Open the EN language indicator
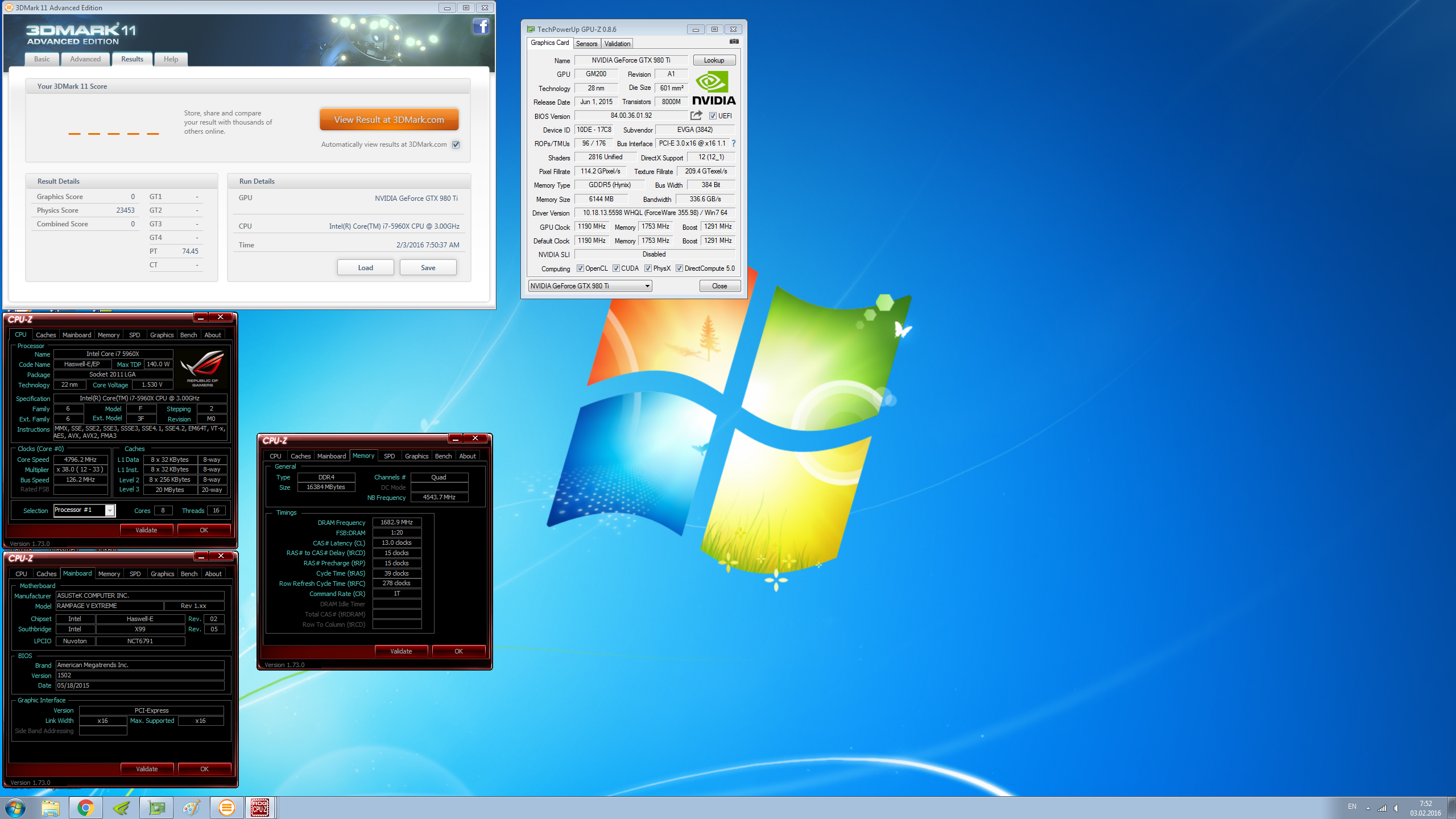The height and width of the screenshot is (819, 1456). tap(1352, 806)
